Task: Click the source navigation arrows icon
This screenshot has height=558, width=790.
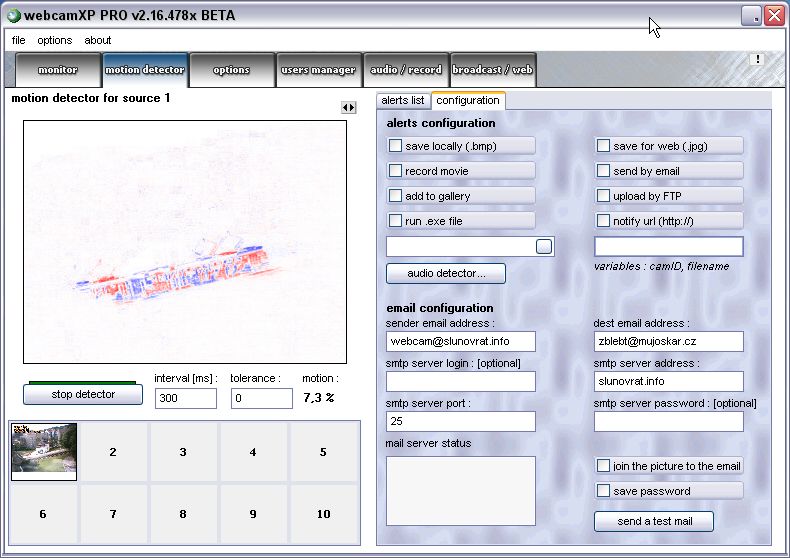Action: point(349,107)
